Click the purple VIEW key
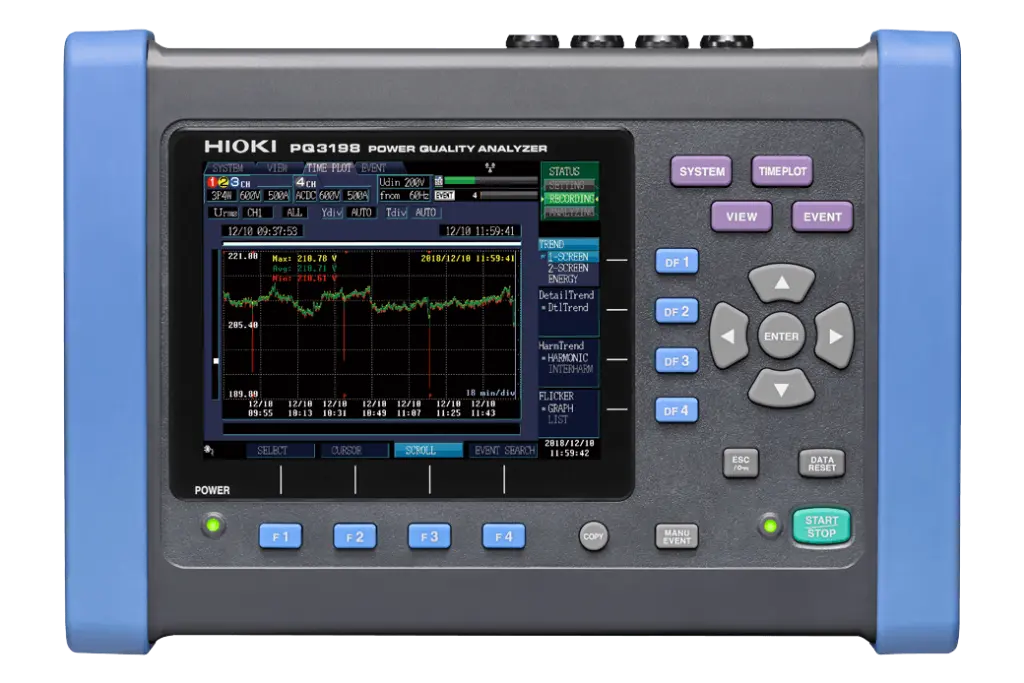This screenshot has height=683, width=1024. [x=741, y=217]
